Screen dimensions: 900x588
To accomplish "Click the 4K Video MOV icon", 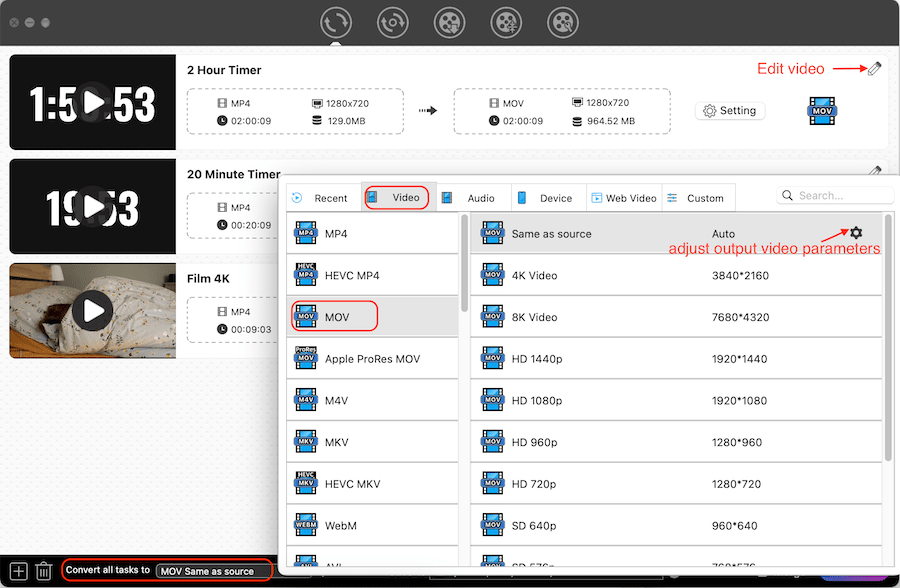I will (492, 275).
